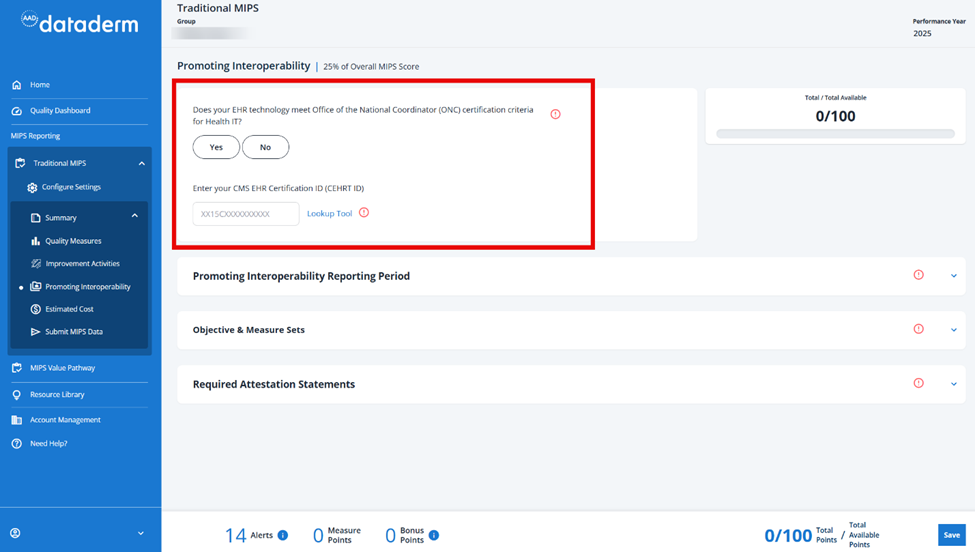Click warning icon next to Lookup Tool
975x552 pixels.
click(364, 213)
